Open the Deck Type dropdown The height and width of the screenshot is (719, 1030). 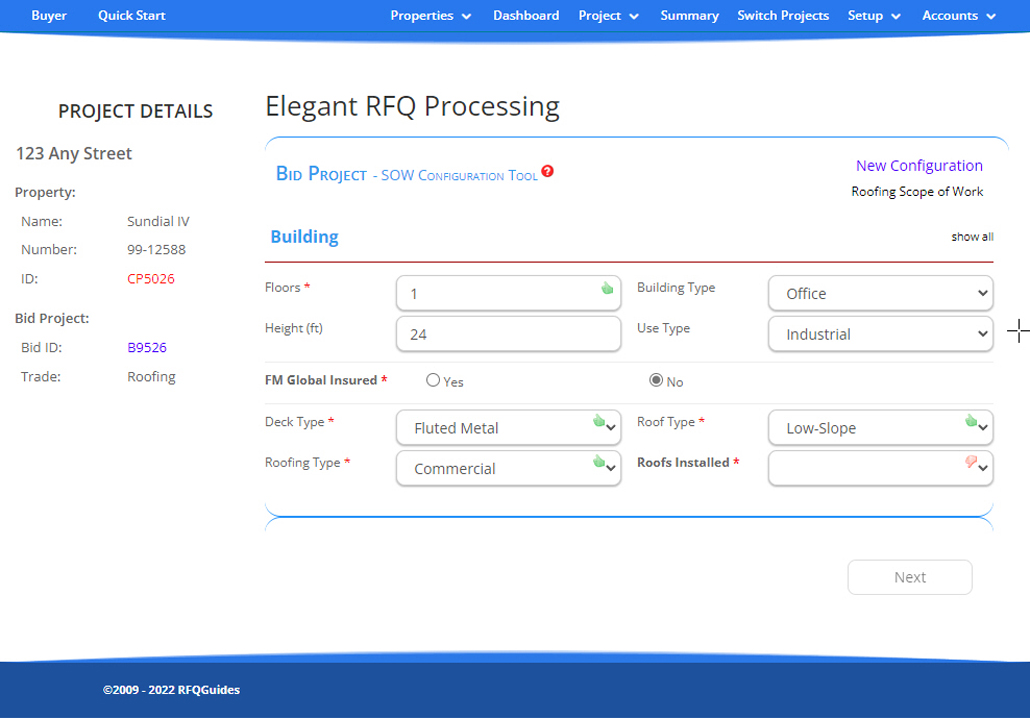508,428
